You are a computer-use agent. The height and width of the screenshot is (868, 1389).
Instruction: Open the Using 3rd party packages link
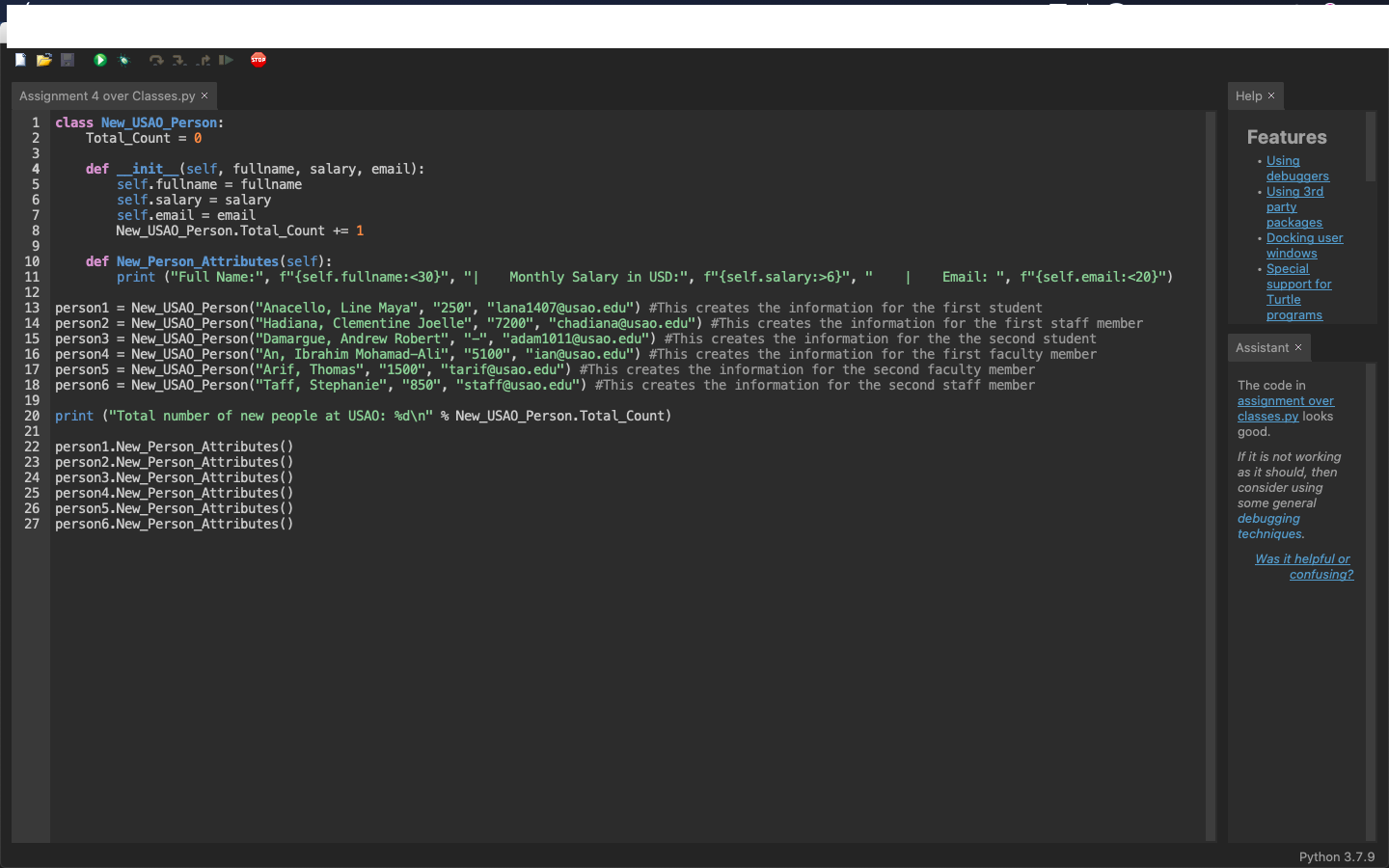[1294, 206]
